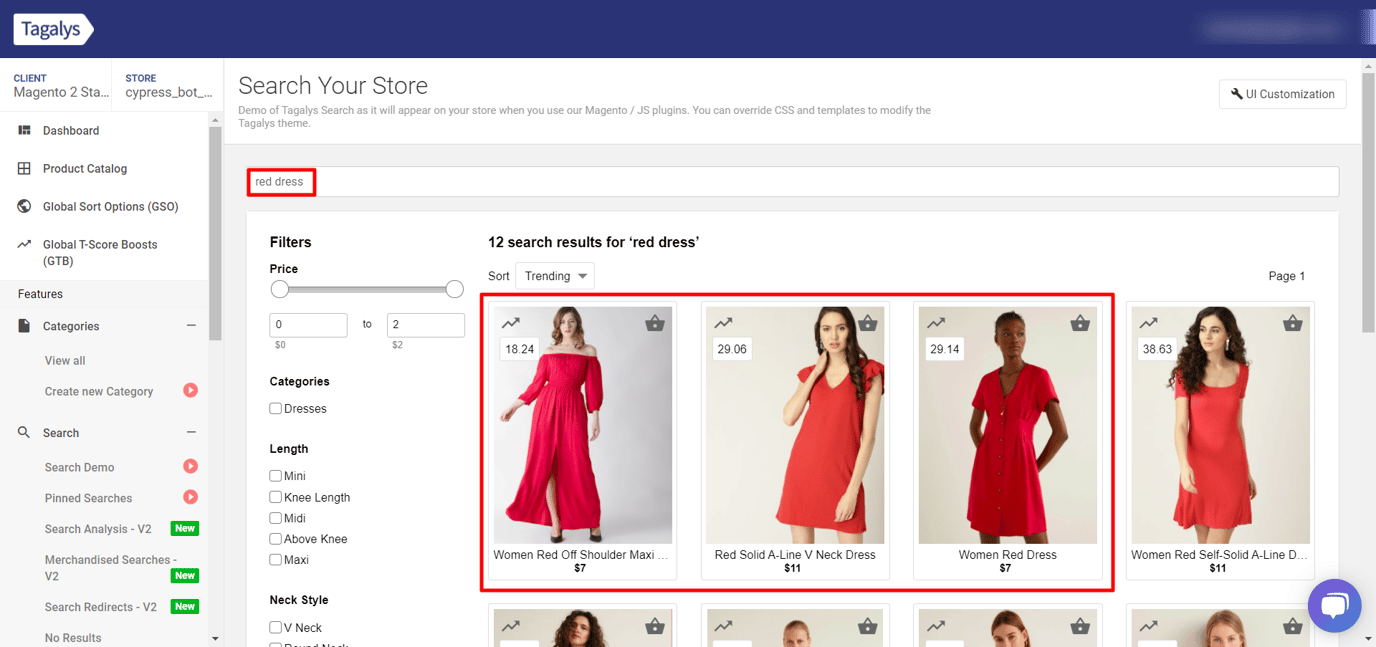
Task: Click trending icon on Off Shoulder Maxi card
Action: click(511, 323)
